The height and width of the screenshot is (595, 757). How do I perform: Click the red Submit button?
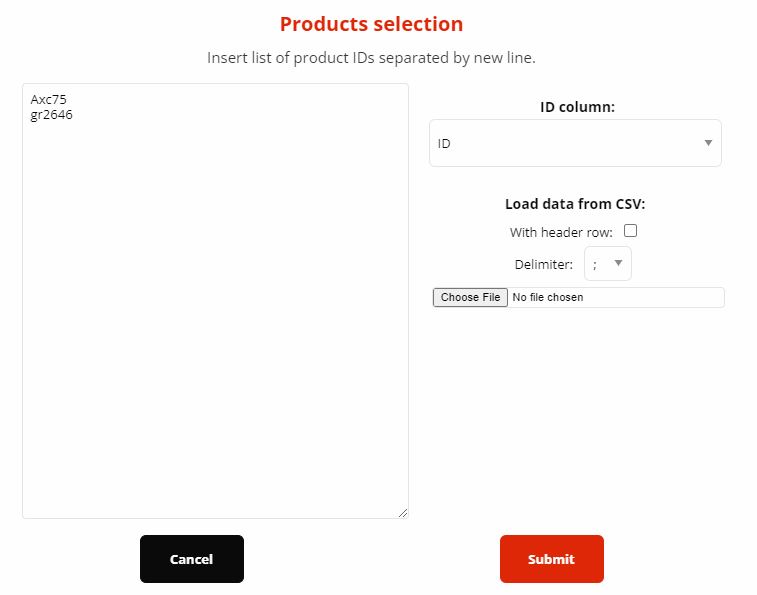[x=551, y=559]
